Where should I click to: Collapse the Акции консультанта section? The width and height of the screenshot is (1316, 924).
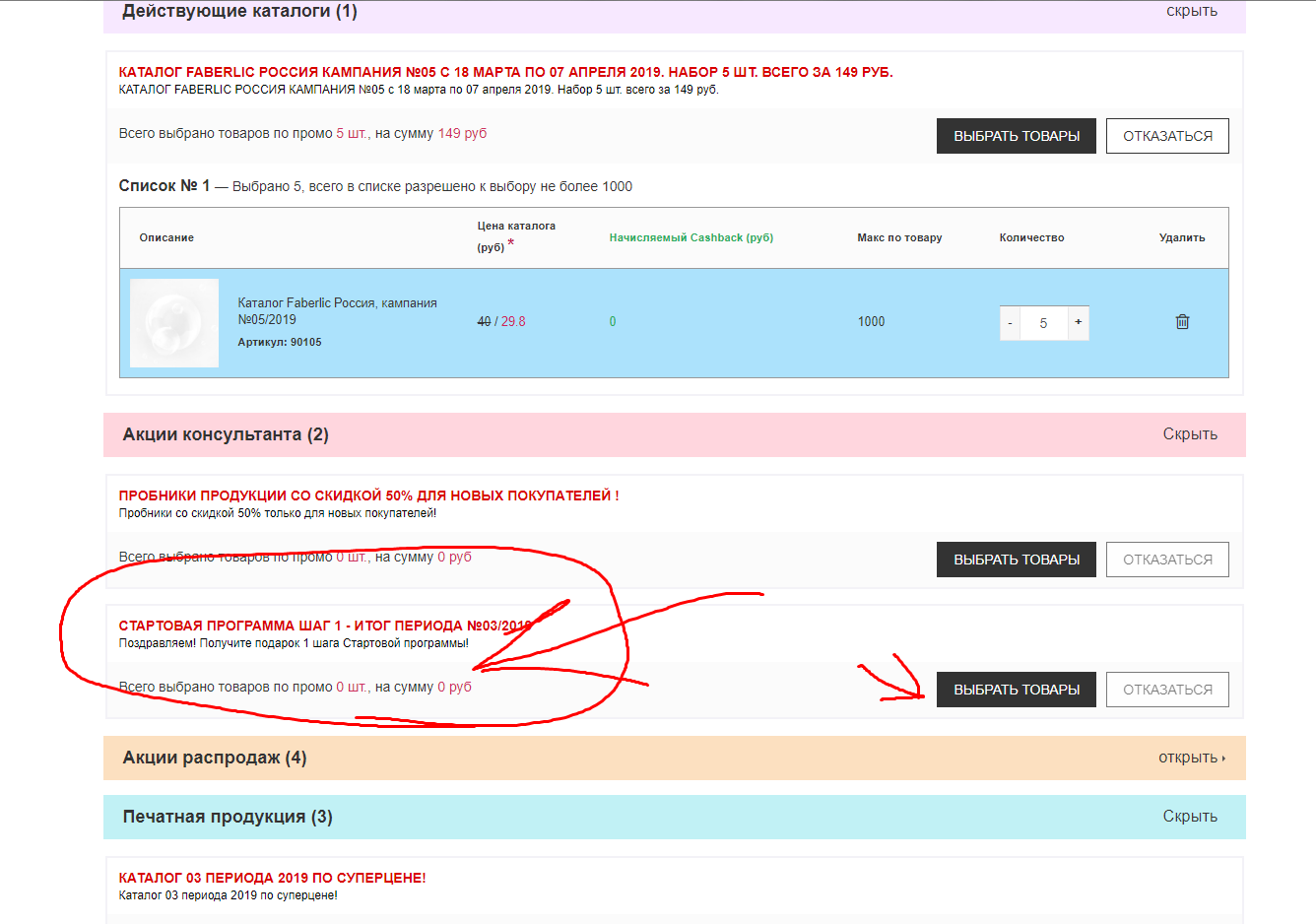click(x=1190, y=434)
